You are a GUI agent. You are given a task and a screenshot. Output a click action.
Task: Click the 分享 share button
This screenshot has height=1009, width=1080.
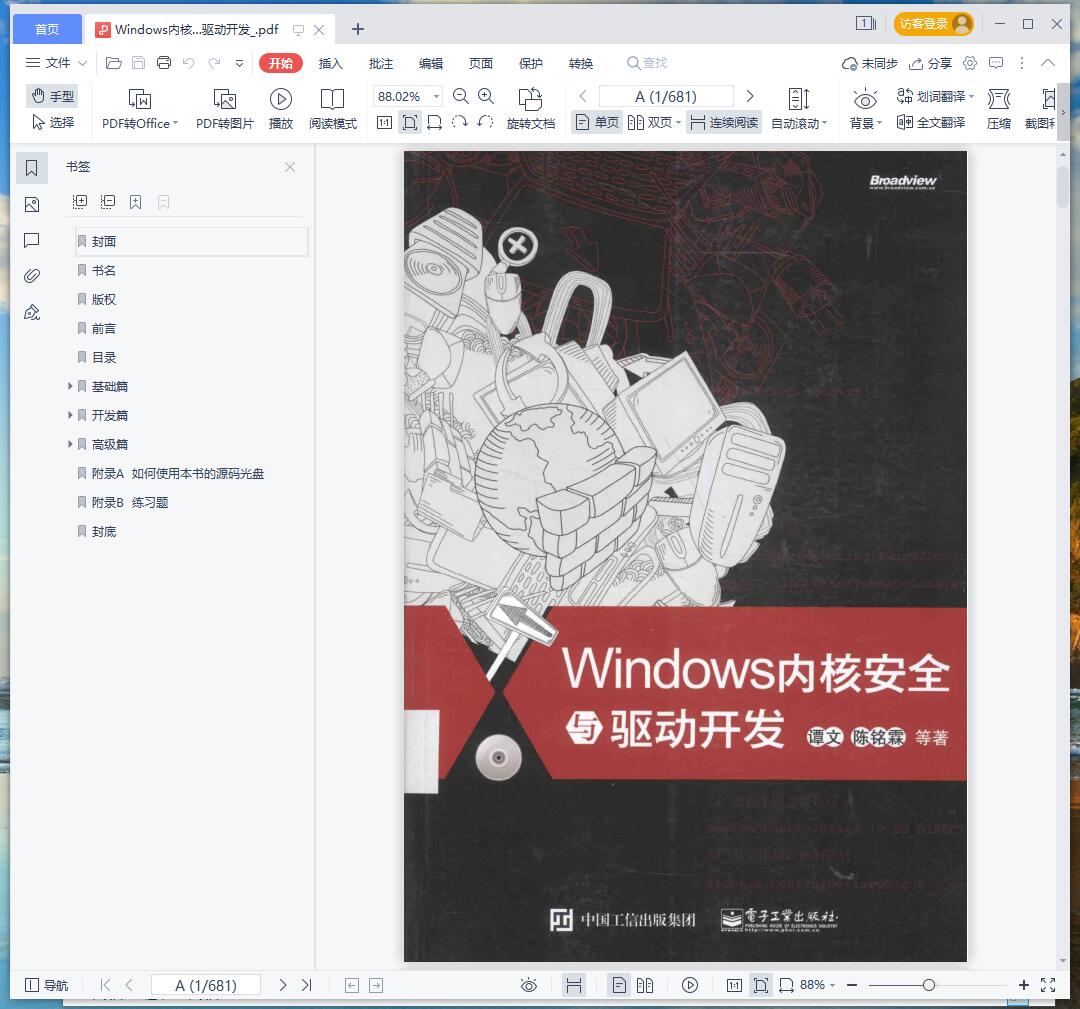930,63
